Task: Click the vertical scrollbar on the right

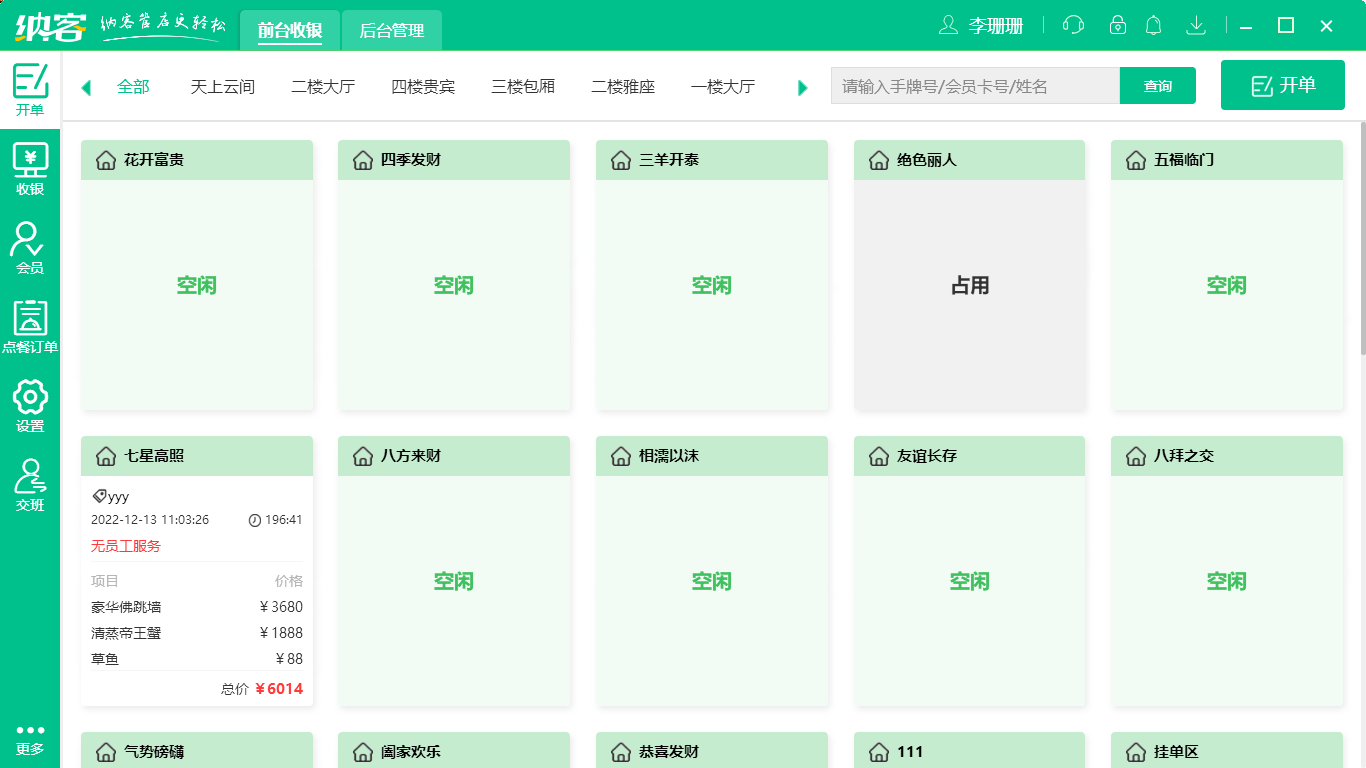Action: [1362, 240]
